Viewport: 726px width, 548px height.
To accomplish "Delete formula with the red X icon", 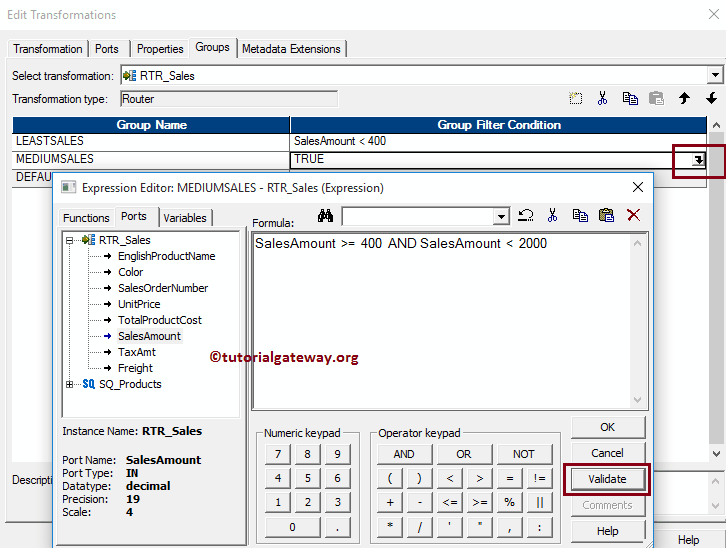I will [633, 215].
